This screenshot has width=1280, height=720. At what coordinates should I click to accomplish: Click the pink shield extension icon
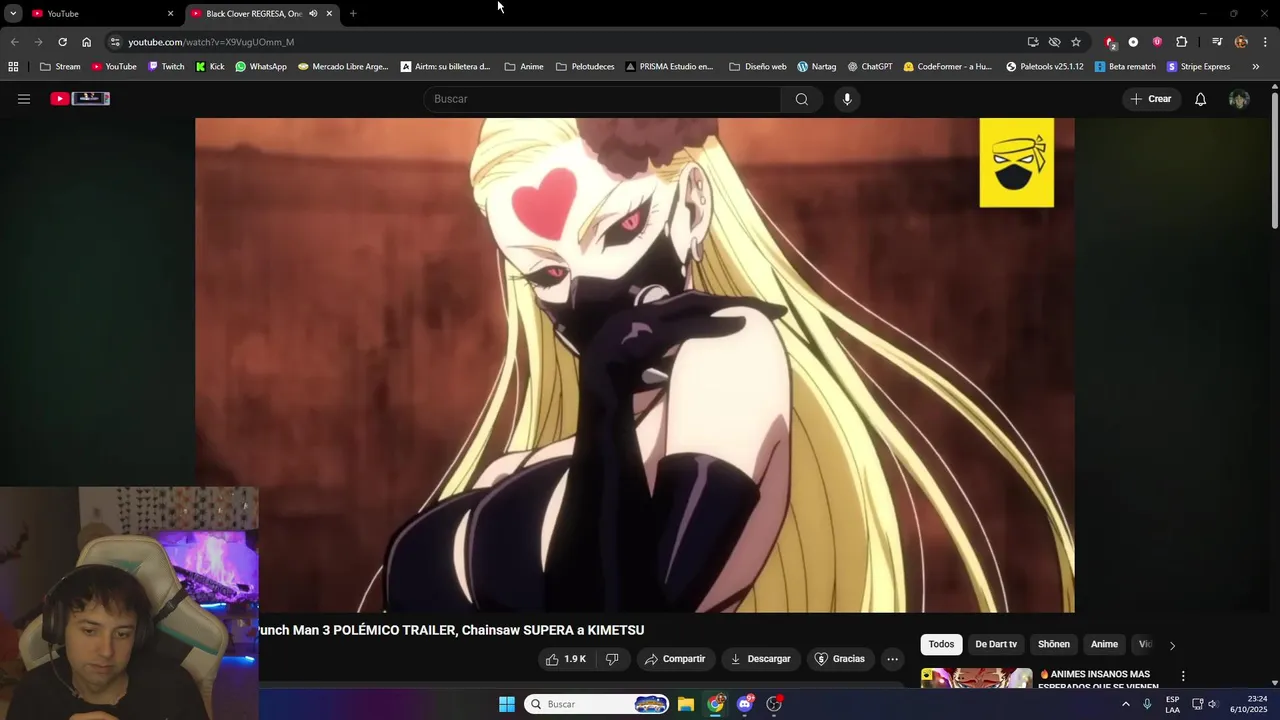[x=1157, y=42]
